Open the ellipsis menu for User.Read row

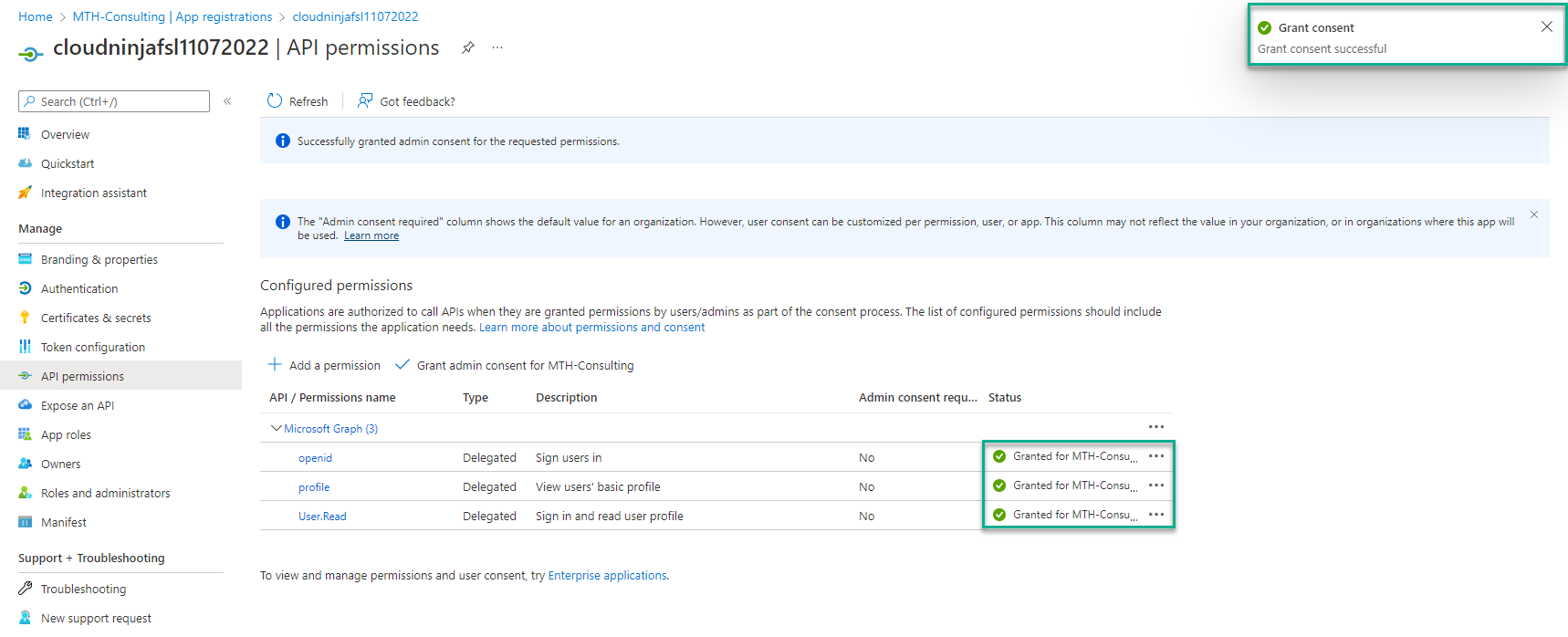pyautogui.click(x=1156, y=515)
